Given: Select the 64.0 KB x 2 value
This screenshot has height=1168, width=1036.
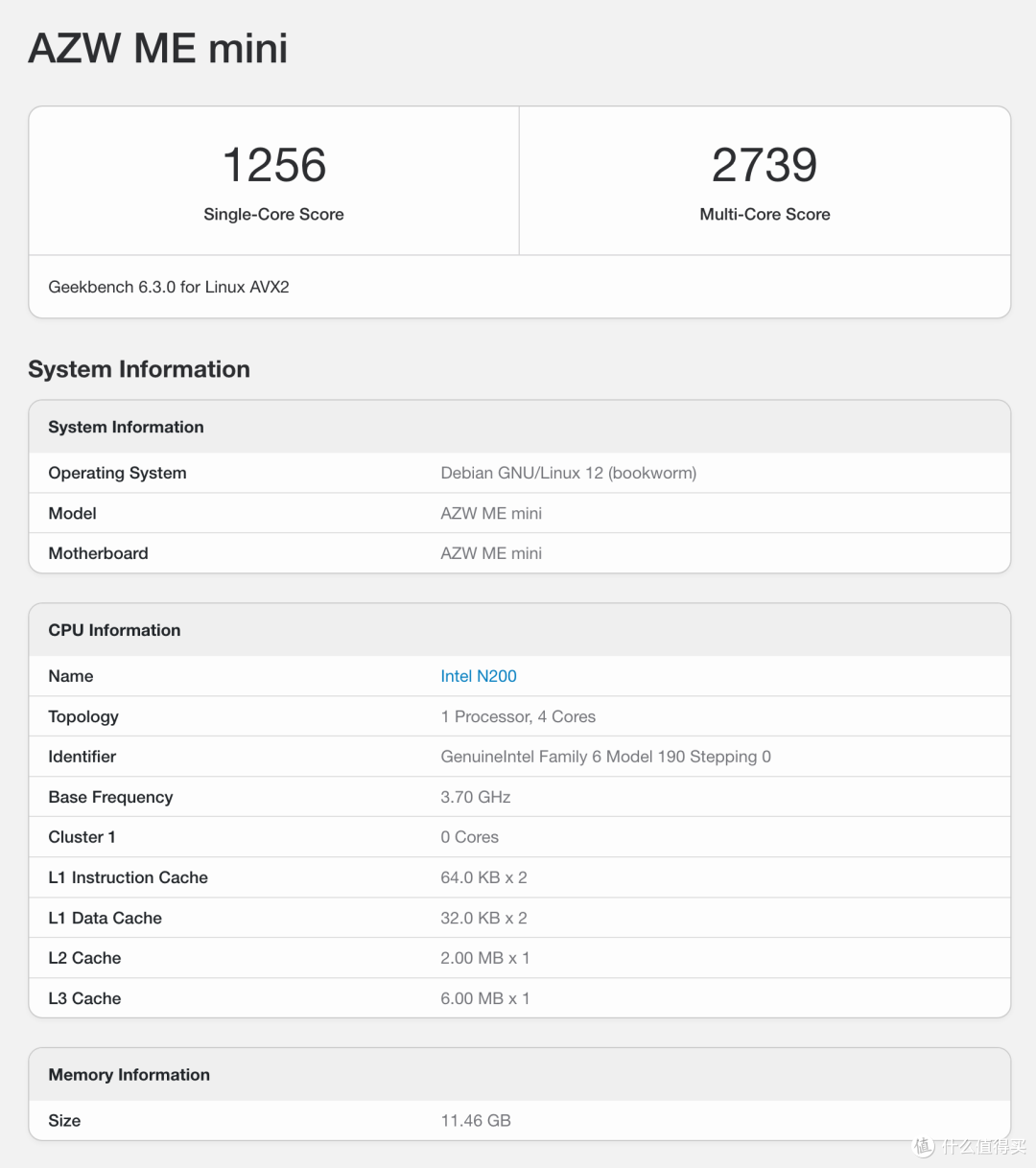Looking at the screenshot, I should (x=483, y=877).
